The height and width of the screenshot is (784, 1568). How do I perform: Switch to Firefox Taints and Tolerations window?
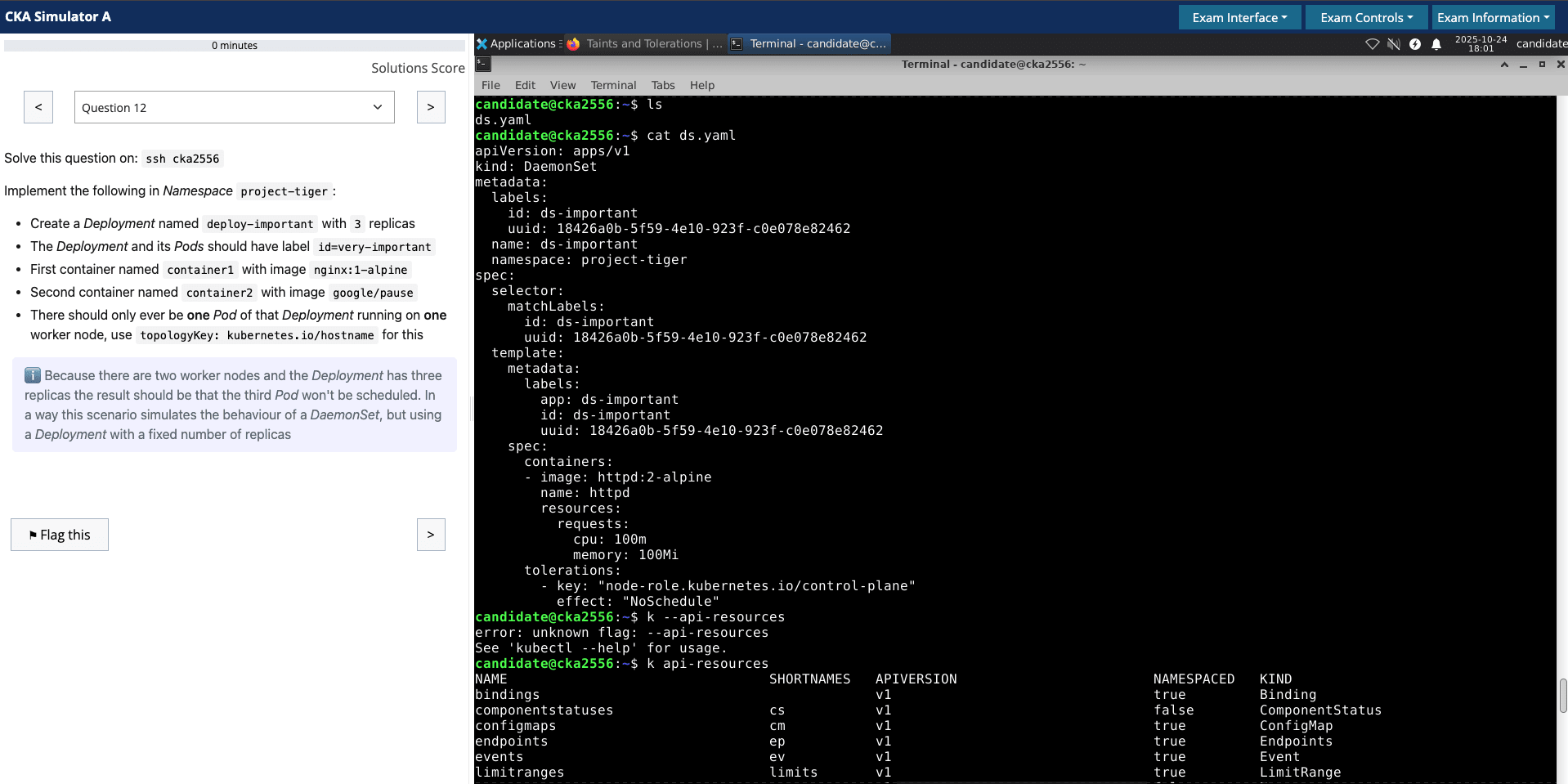pos(645,43)
